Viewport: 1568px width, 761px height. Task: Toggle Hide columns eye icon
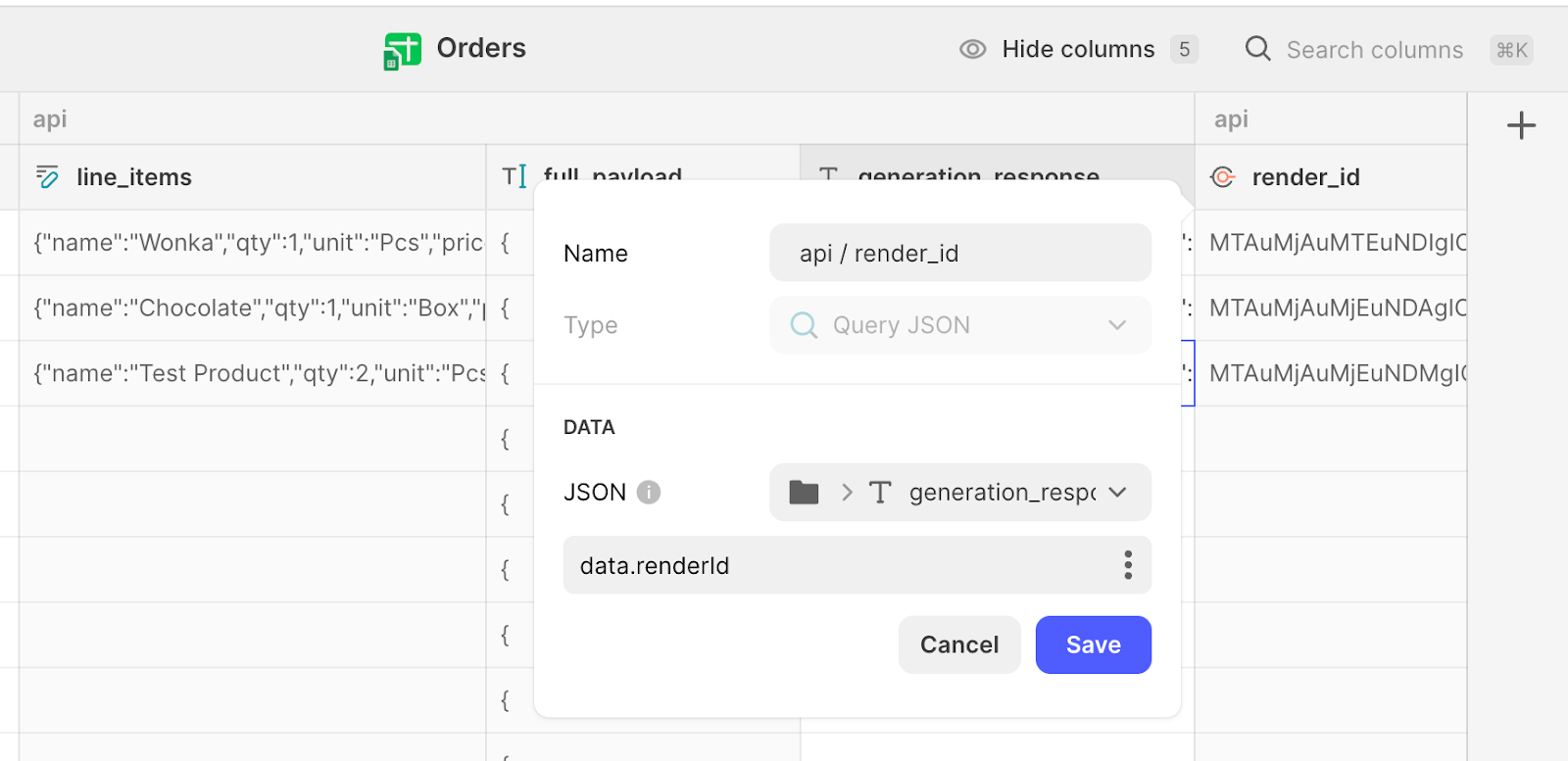pos(972,49)
